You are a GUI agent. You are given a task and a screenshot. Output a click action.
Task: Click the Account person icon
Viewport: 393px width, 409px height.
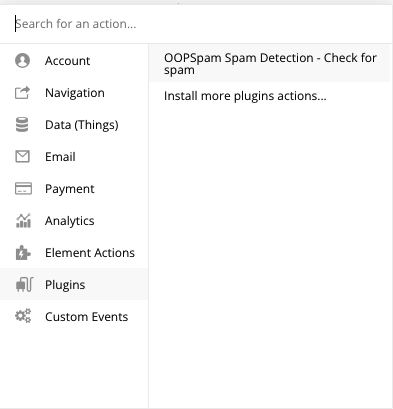click(x=22, y=61)
